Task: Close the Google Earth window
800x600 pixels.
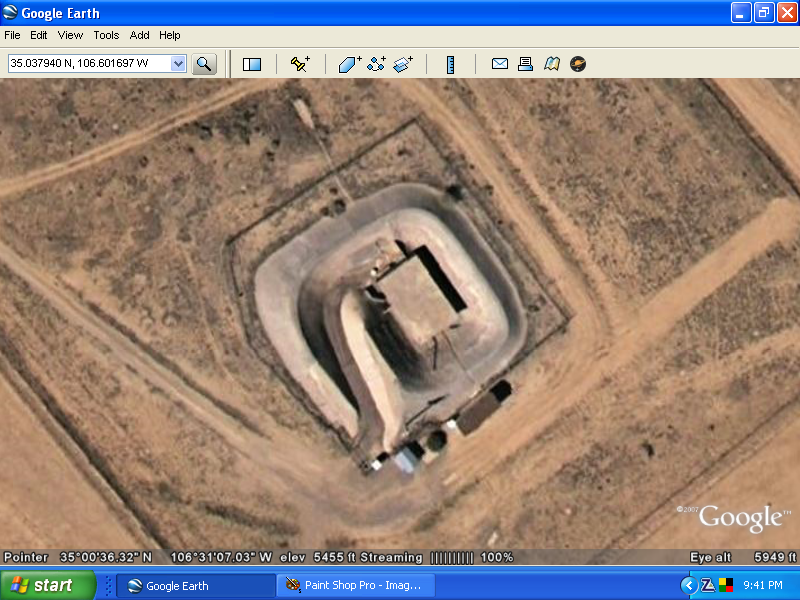Action: pyautogui.click(x=787, y=13)
